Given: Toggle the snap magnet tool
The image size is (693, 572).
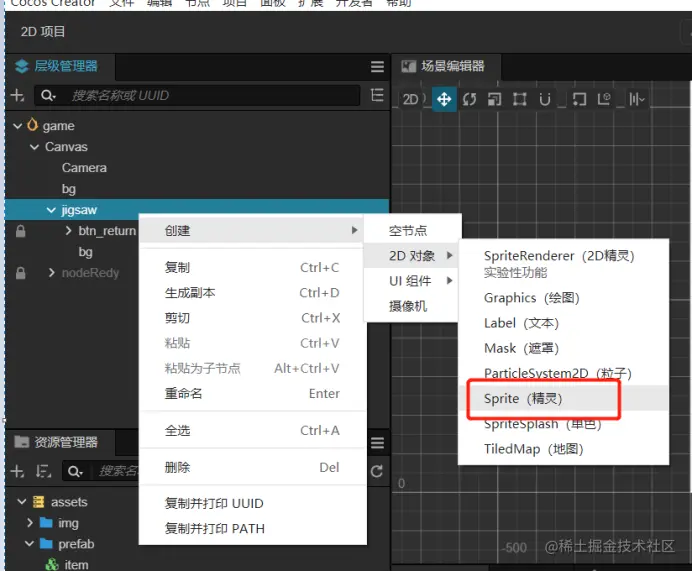Looking at the screenshot, I should 545,99.
